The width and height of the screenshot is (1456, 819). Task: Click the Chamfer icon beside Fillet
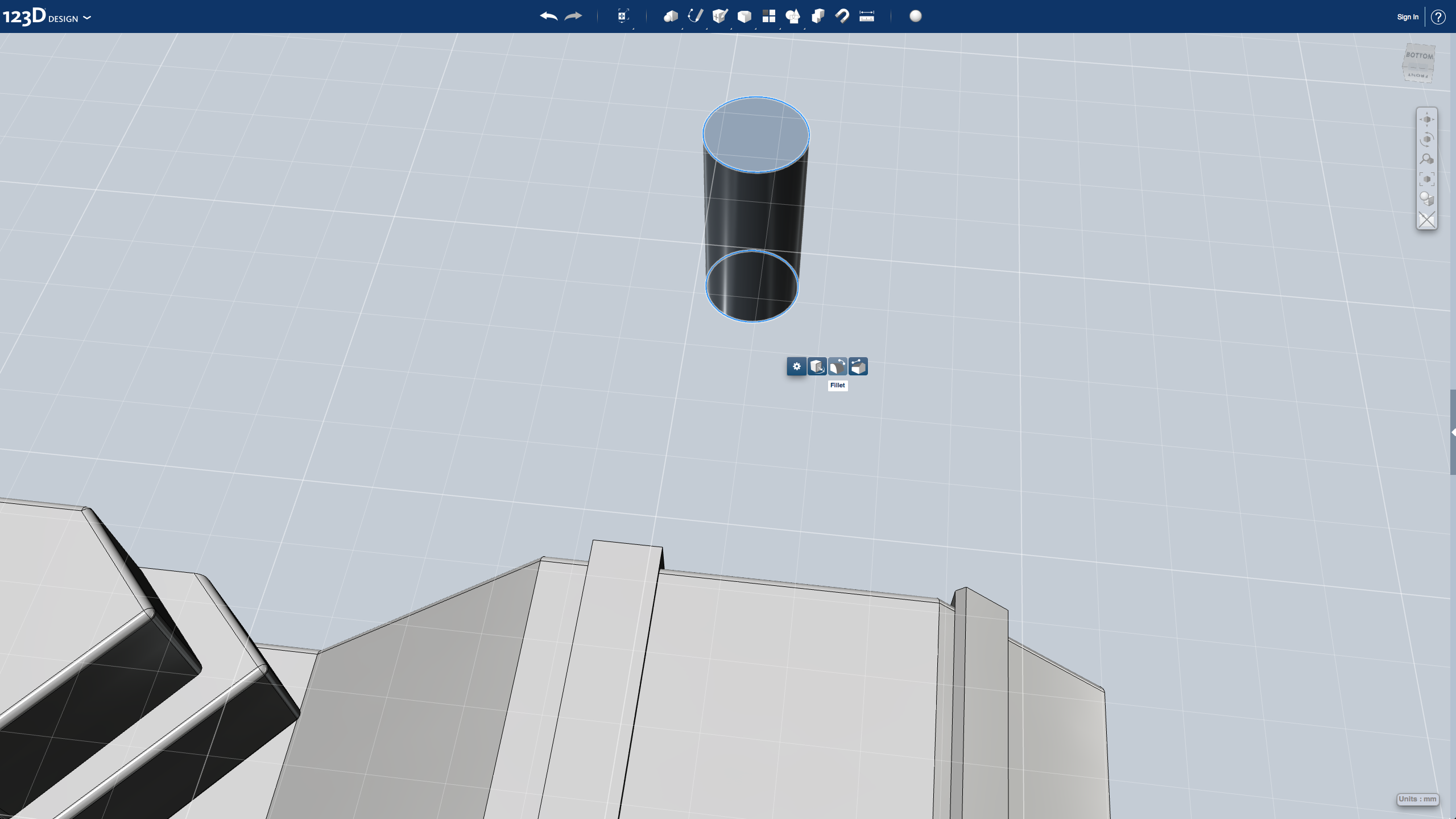pos(857,367)
